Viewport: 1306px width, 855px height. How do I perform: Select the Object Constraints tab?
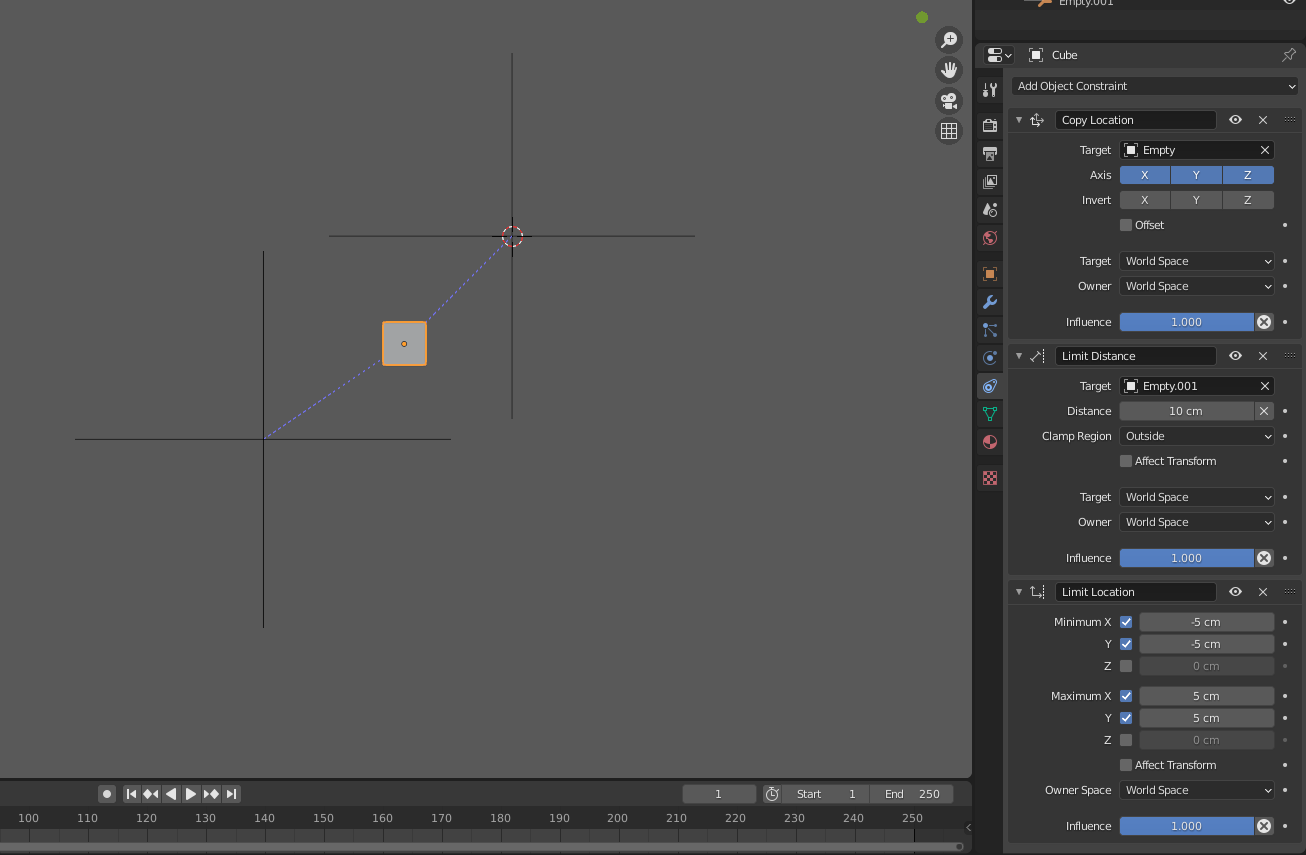point(990,386)
